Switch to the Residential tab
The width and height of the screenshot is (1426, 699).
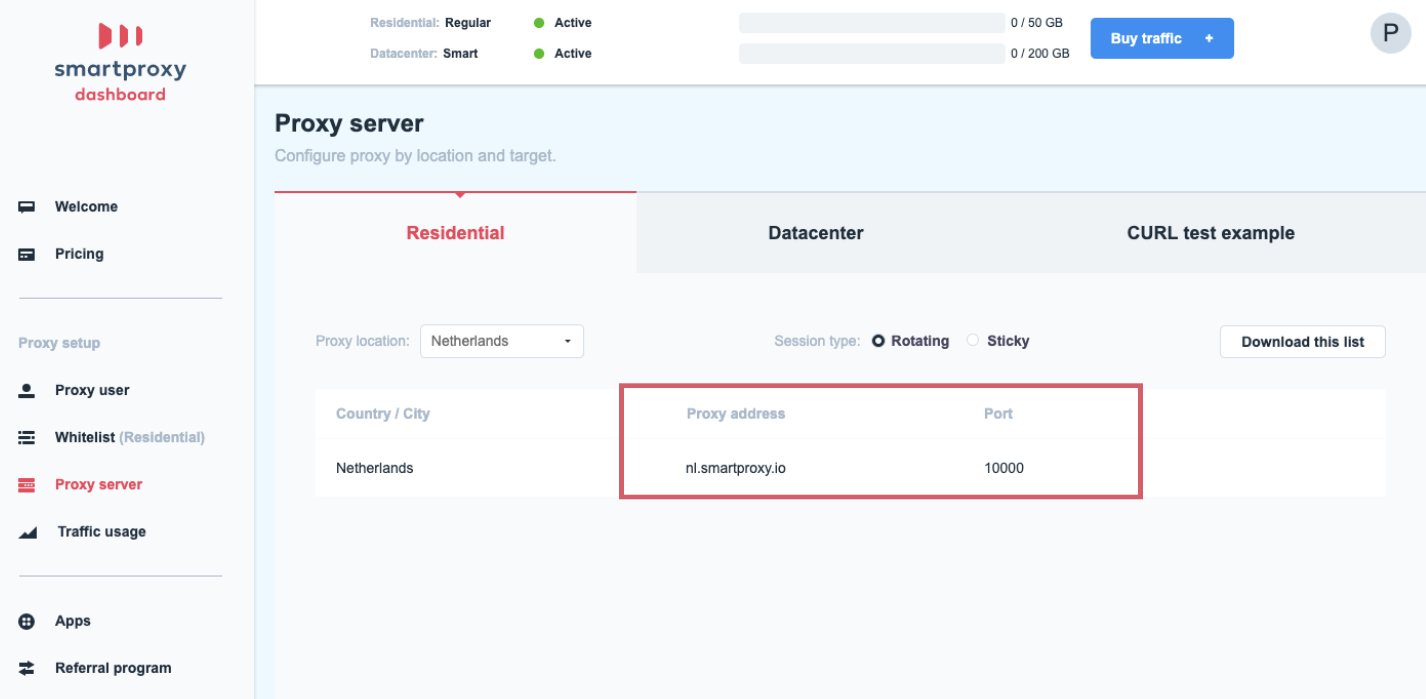tap(455, 233)
